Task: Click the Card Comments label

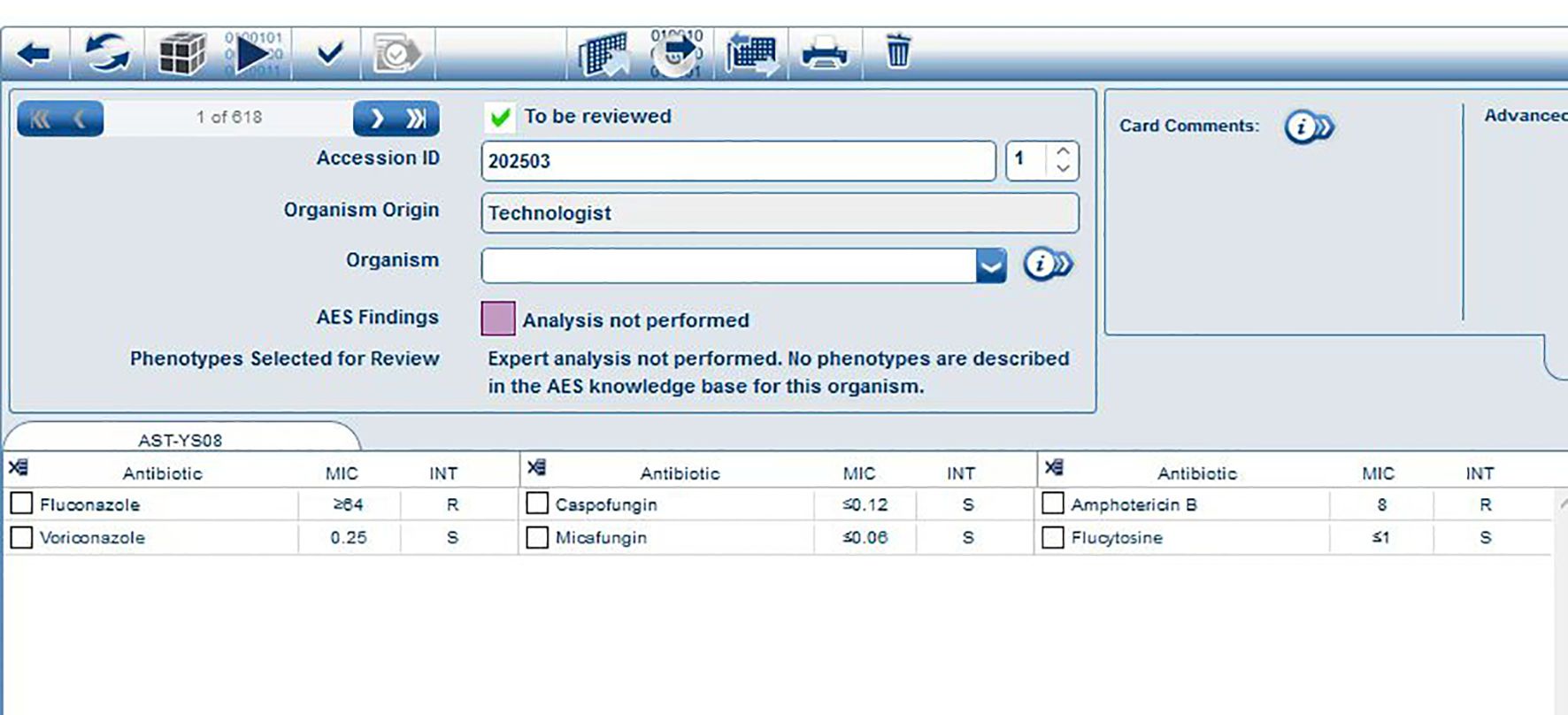Action: (1189, 126)
